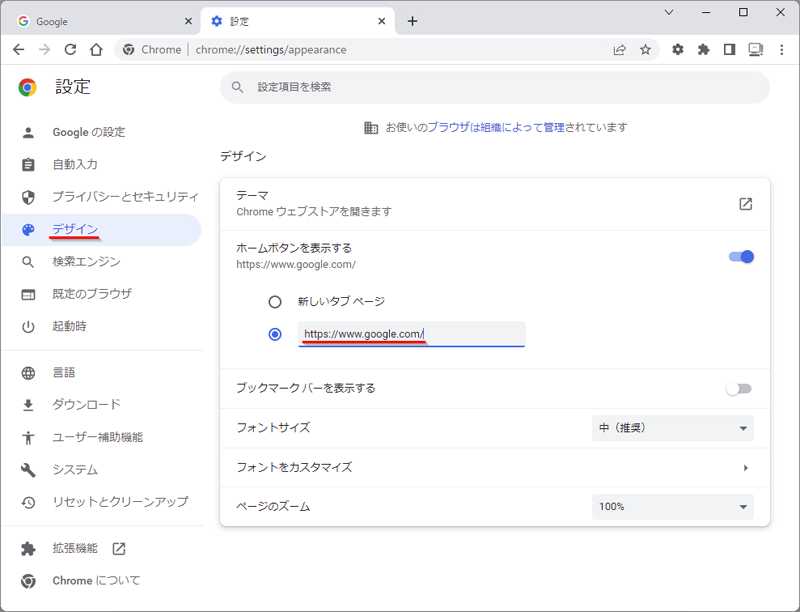Click the https://www.google.com/ URL input field
The image size is (800, 612).
(411, 334)
